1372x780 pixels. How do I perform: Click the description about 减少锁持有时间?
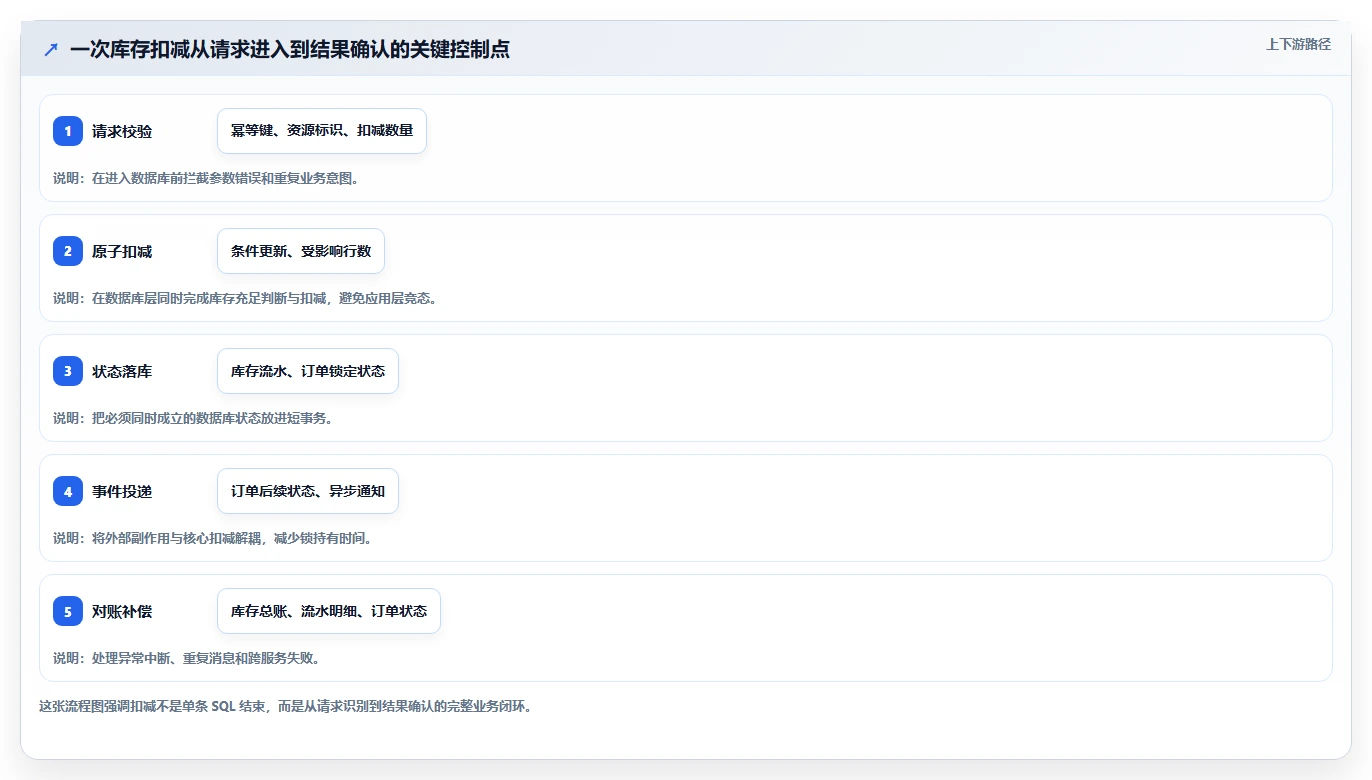click(213, 538)
